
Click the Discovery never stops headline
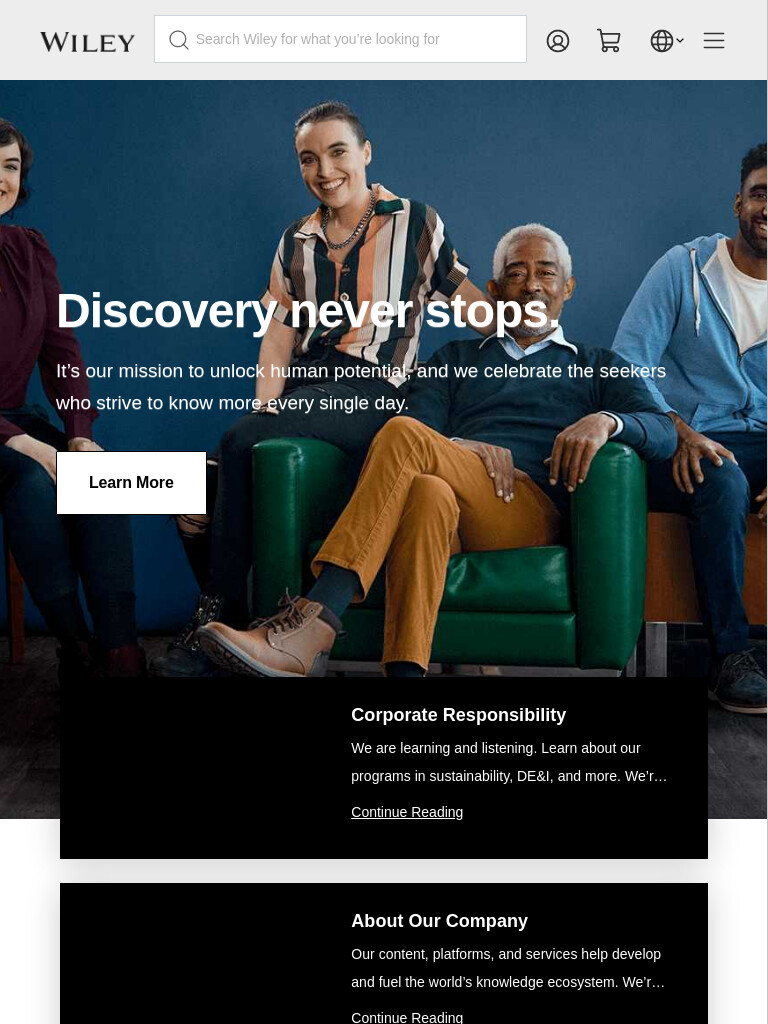tap(308, 311)
